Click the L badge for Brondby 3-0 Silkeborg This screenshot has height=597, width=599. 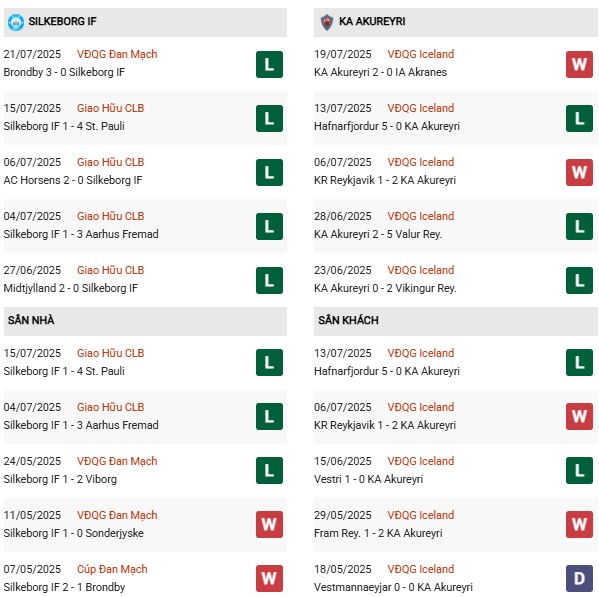269,65
